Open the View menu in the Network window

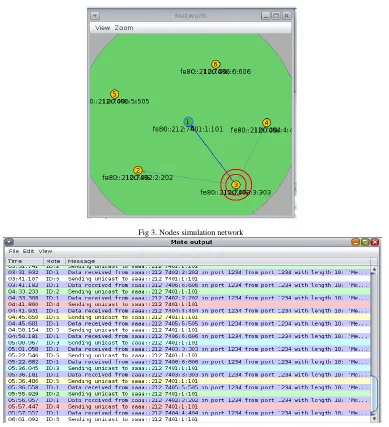point(102,28)
